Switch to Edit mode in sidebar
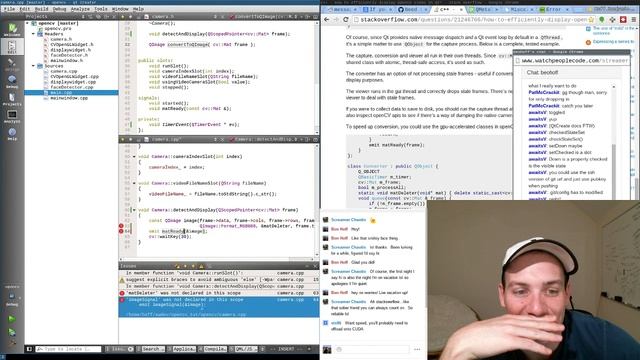Viewport: 640px width, 360px height. 12,47
